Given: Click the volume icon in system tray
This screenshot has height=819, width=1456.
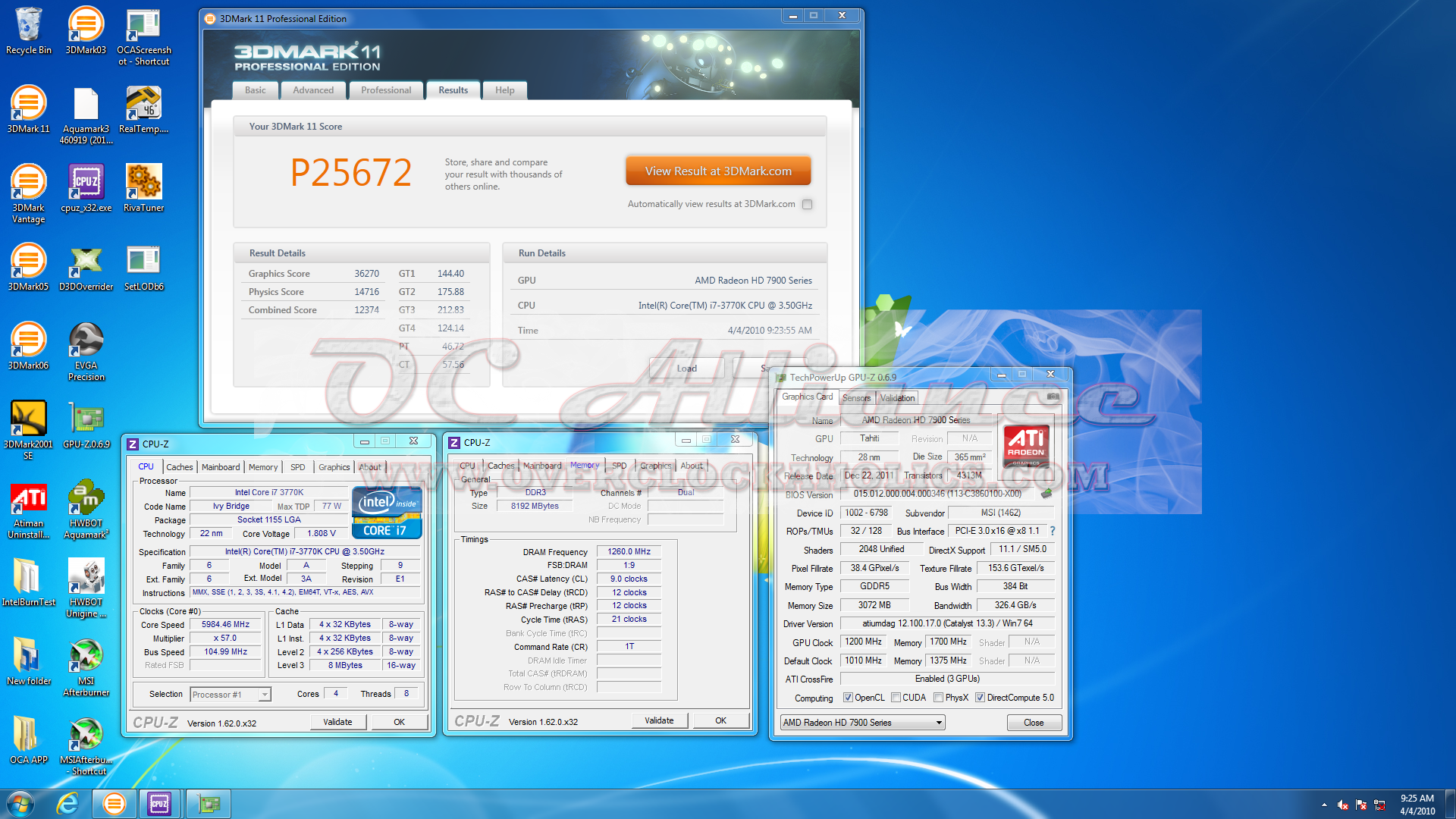Looking at the screenshot, I should pos(1343,805).
